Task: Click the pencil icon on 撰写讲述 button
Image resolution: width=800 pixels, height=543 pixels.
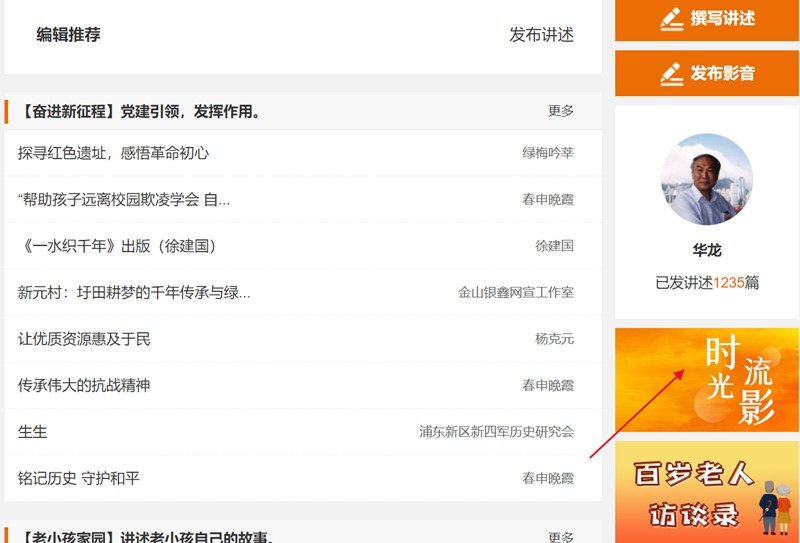Action: 672,19
